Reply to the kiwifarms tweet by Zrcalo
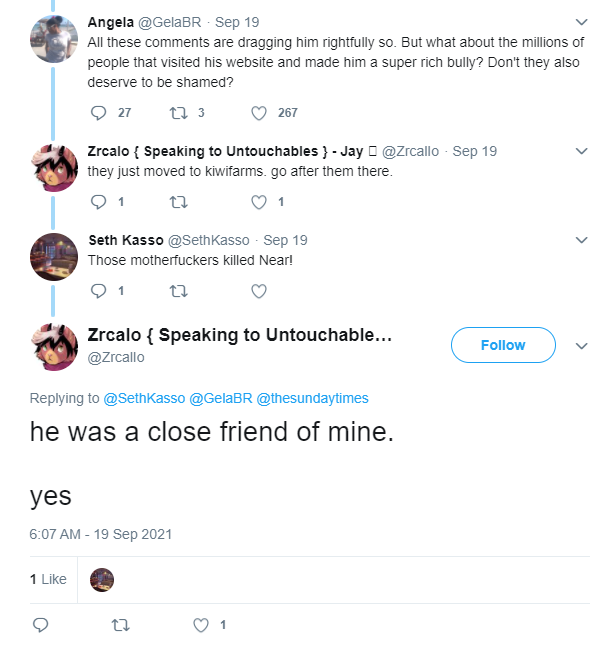 [x=98, y=202]
